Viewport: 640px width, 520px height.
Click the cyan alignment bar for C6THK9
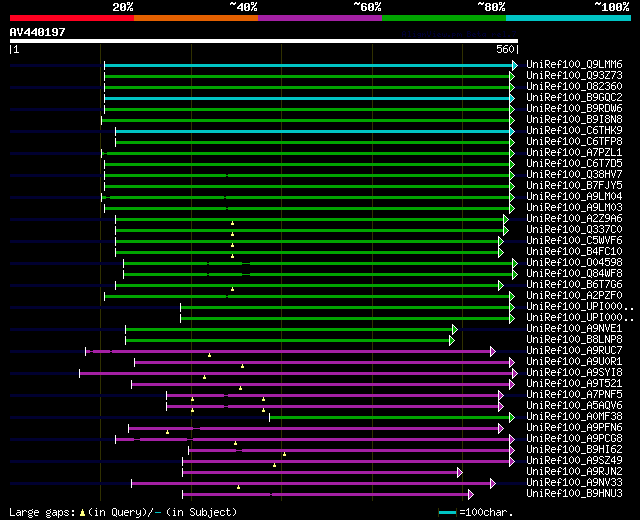point(313,131)
